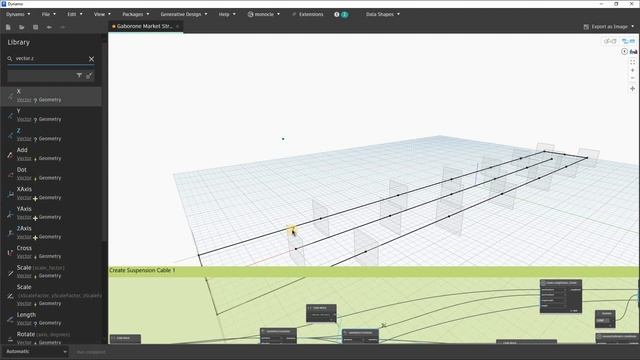
Task: Select the Vector X node in library results
Action: tap(51, 96)
